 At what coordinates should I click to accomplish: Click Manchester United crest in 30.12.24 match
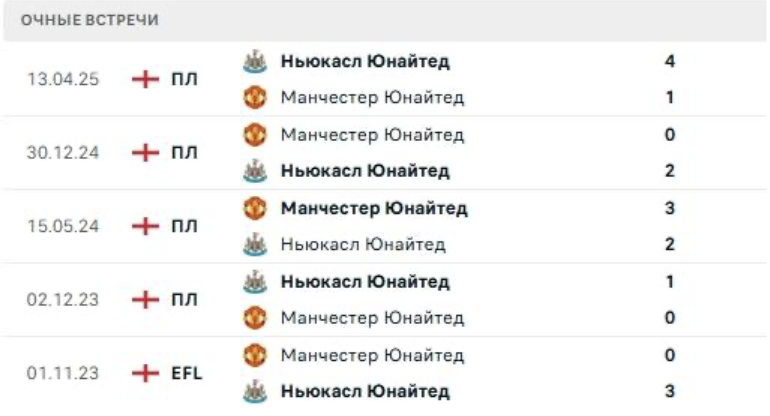(x=255, y=134)
